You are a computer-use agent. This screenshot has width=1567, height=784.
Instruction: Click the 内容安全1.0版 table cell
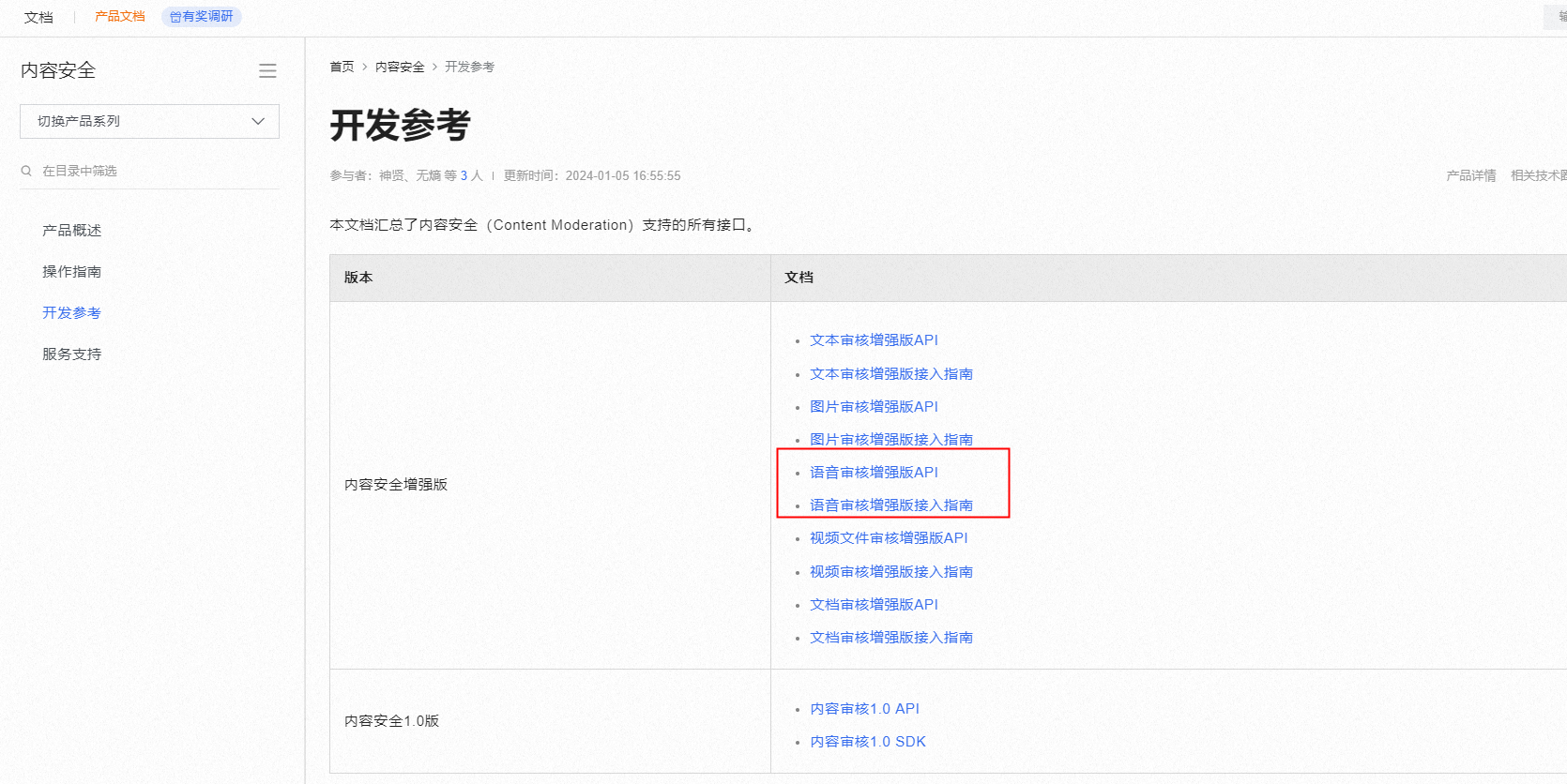(550, 721)
